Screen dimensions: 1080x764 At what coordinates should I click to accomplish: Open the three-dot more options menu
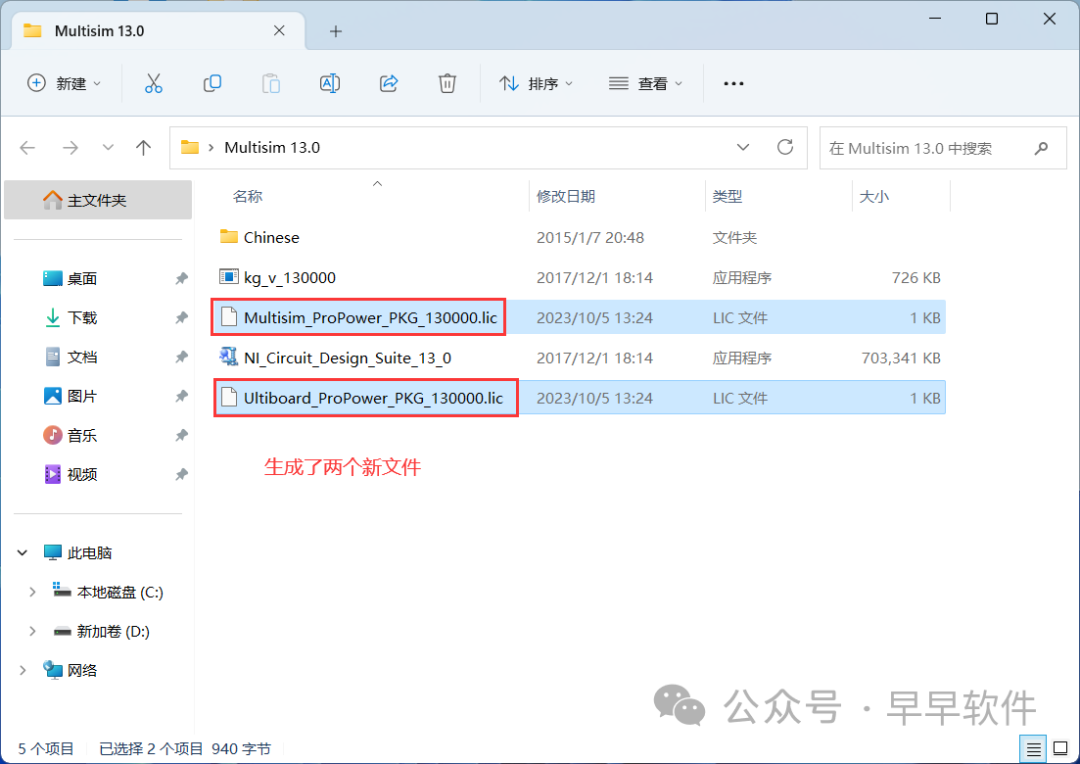point(734,83)
